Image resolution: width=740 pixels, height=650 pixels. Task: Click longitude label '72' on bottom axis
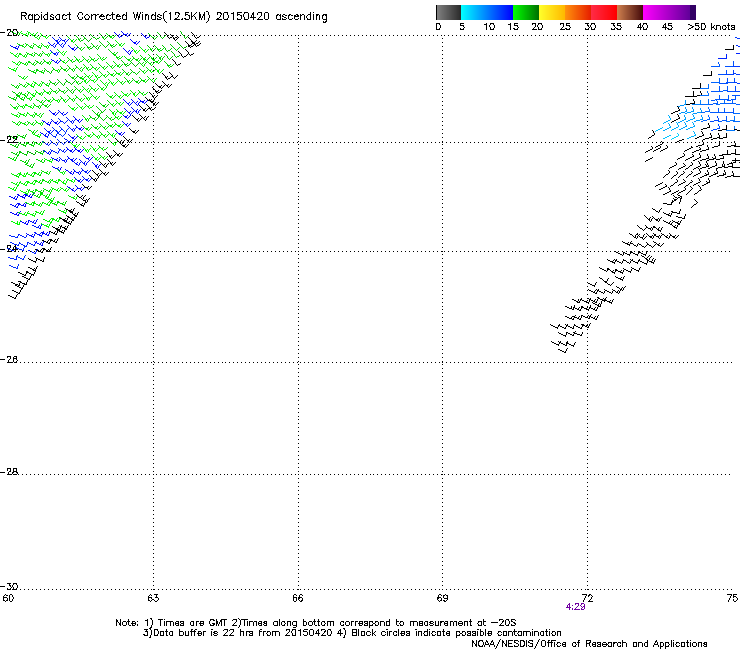click(587, 599)
